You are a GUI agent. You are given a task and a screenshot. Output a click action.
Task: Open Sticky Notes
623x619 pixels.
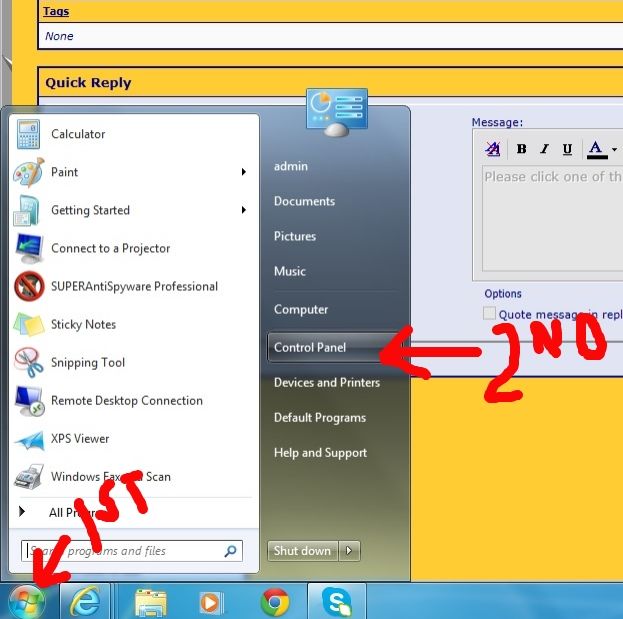point(134,325)
